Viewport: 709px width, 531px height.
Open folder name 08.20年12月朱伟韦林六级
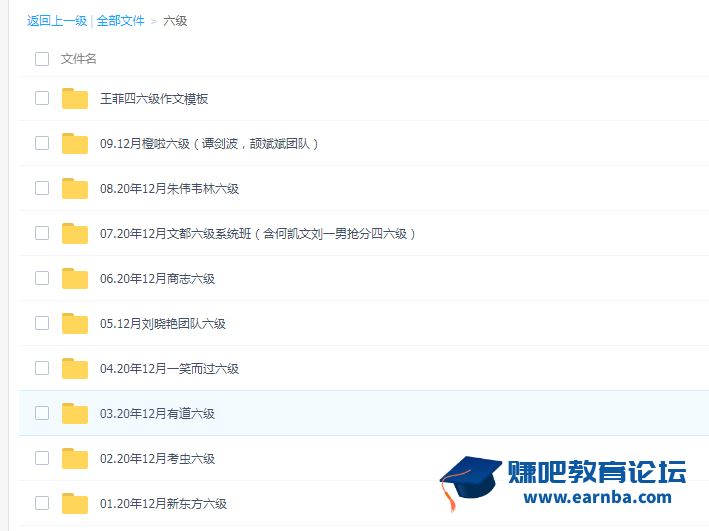pos(170,189)
